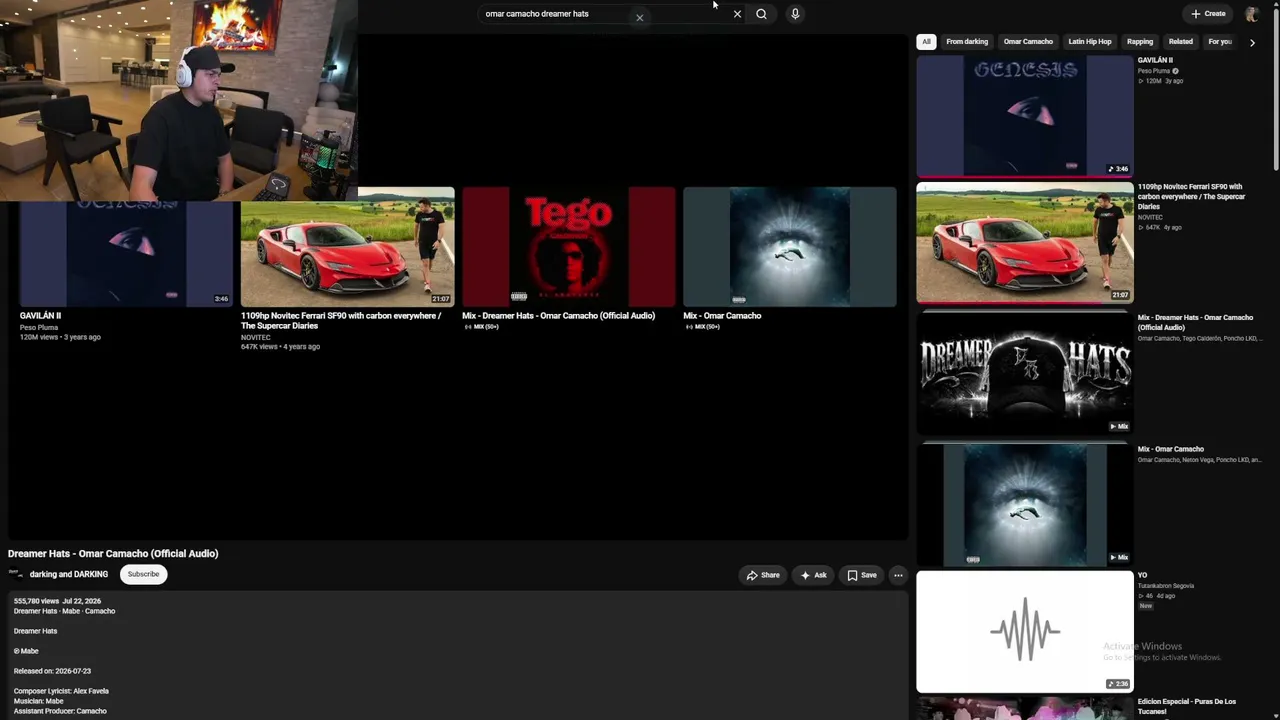Open the GAVILÁN II title in sidebar
The width and height of the screenshot is (1280, 720).
click(1155, 60)
